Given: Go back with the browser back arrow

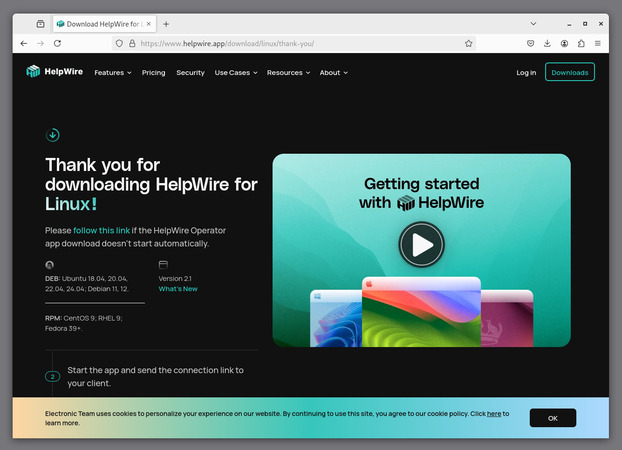Looking at the screenshot, I should point(24,43).
